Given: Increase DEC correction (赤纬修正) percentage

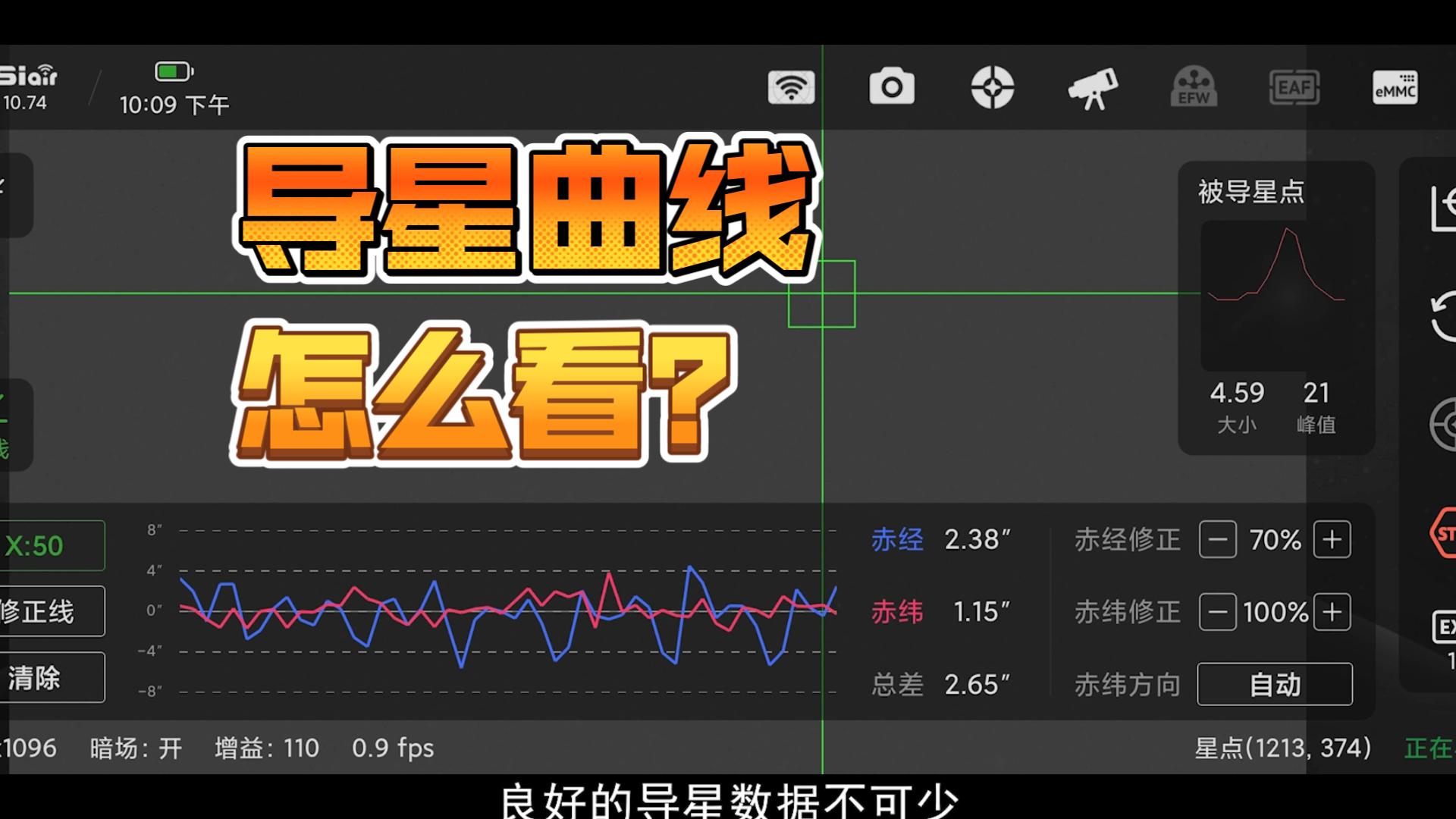Looking at the screenshot, I should point(1332,612).
